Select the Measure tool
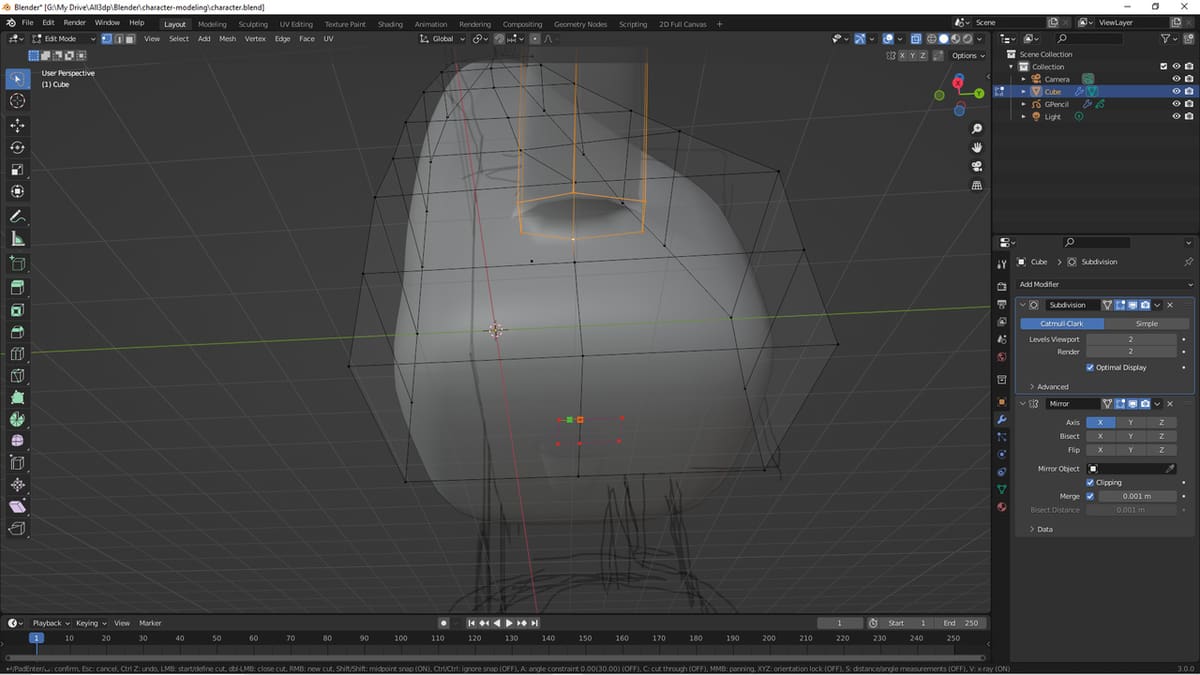This screenshot has width=1200, height=675. (17, 238)
